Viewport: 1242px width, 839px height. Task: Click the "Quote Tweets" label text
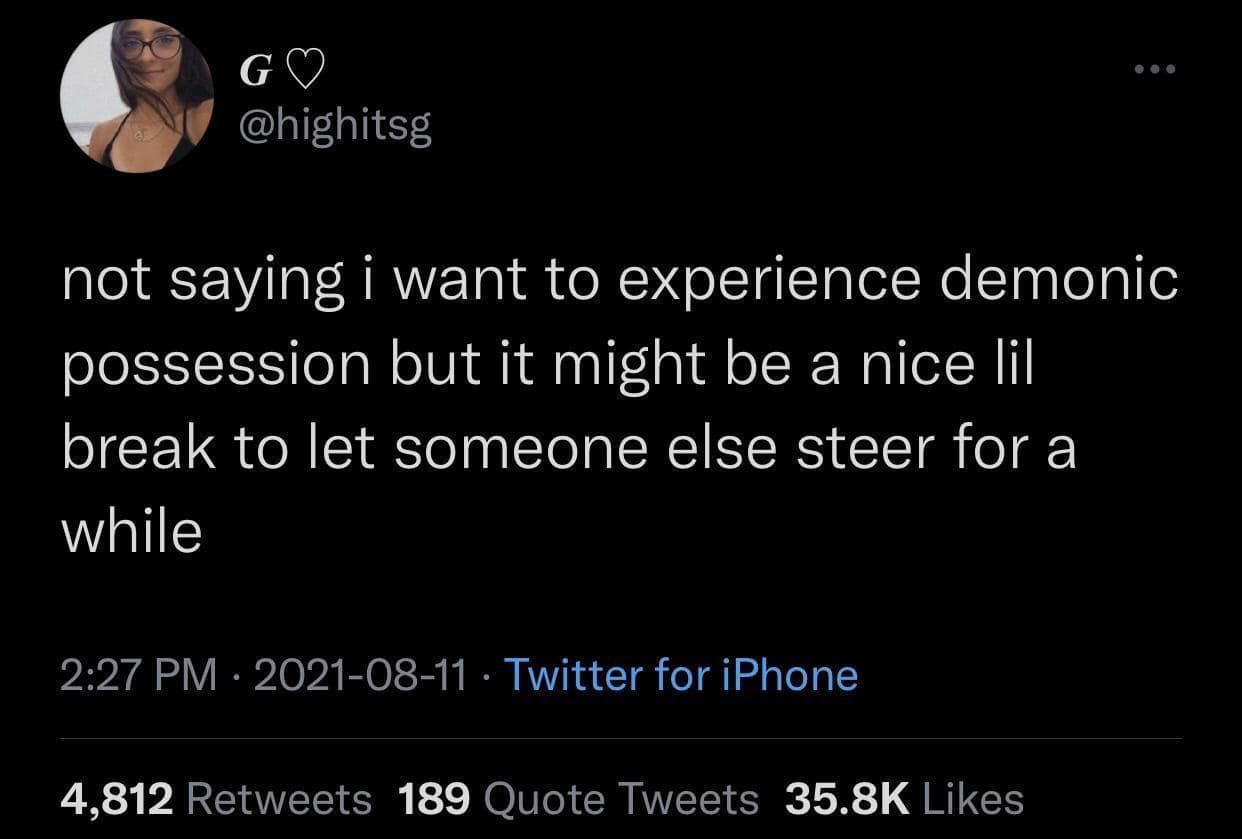tap(621, 798)
